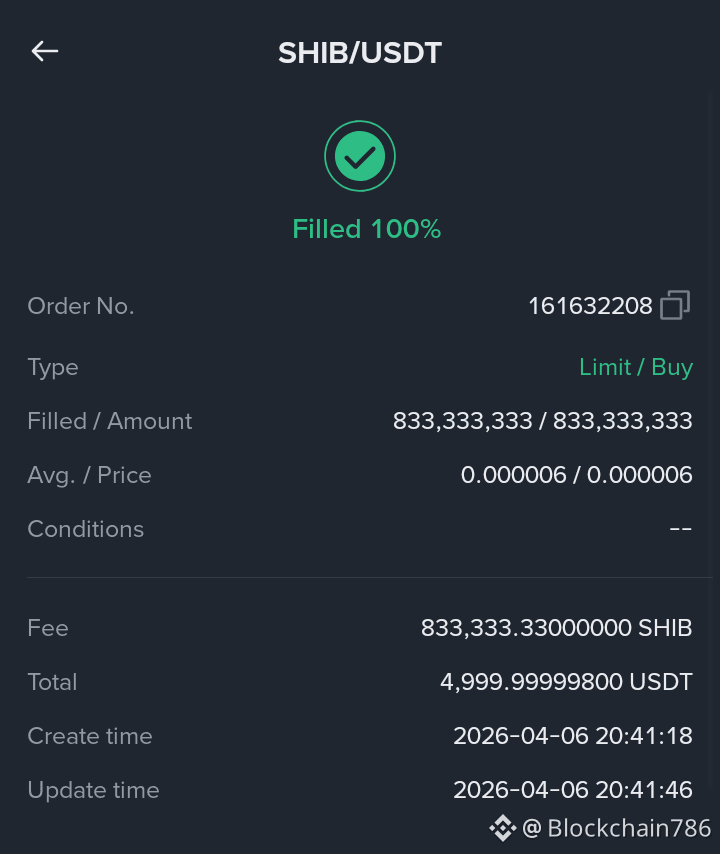
Task: Click the @Blockchain786 watermark text
Action: pos(617,828)
